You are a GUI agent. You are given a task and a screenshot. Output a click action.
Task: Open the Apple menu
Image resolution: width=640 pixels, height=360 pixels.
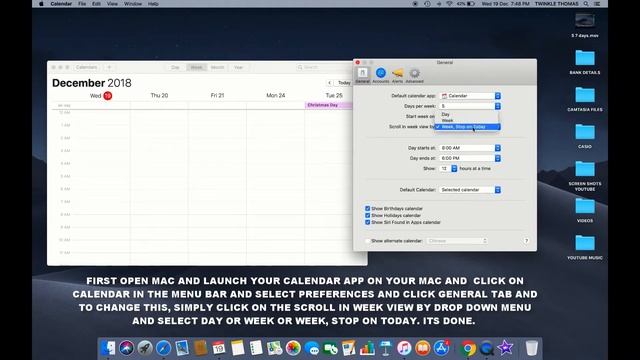(41, 4)
